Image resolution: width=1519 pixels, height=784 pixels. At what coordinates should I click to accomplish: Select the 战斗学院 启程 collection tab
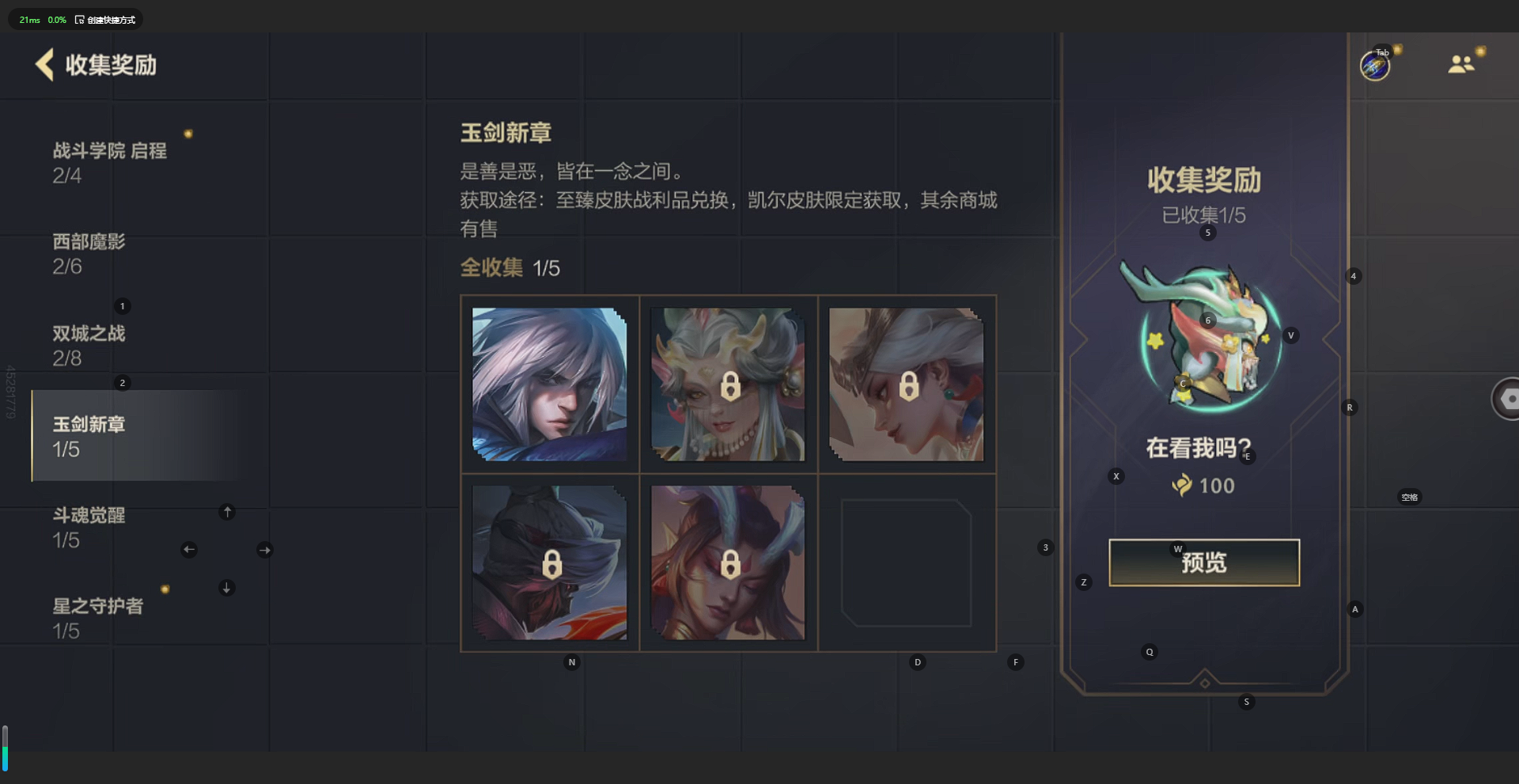pyautogui.click(x=111, y=162)
